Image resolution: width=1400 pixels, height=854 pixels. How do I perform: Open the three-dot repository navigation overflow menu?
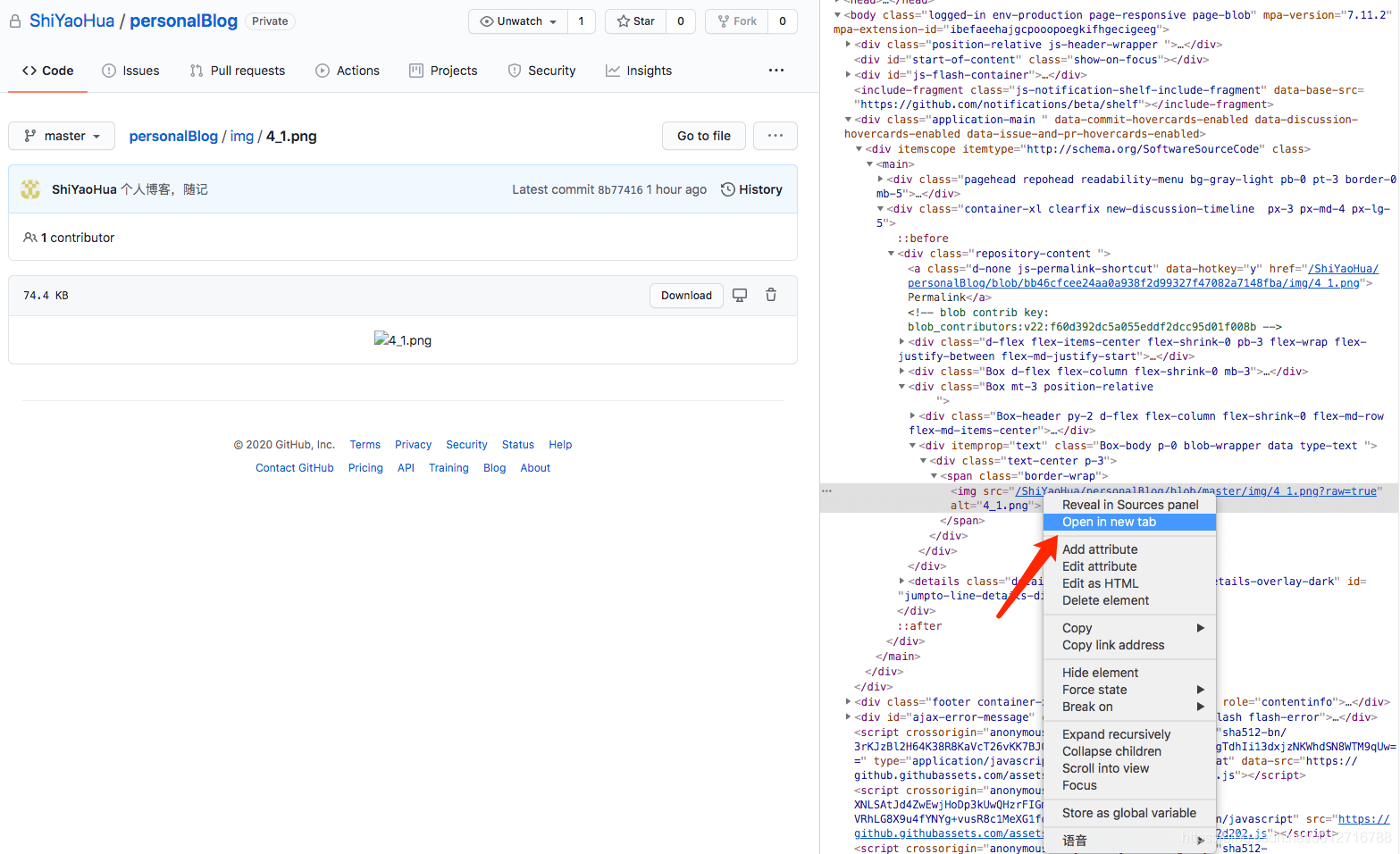(776, 71)
